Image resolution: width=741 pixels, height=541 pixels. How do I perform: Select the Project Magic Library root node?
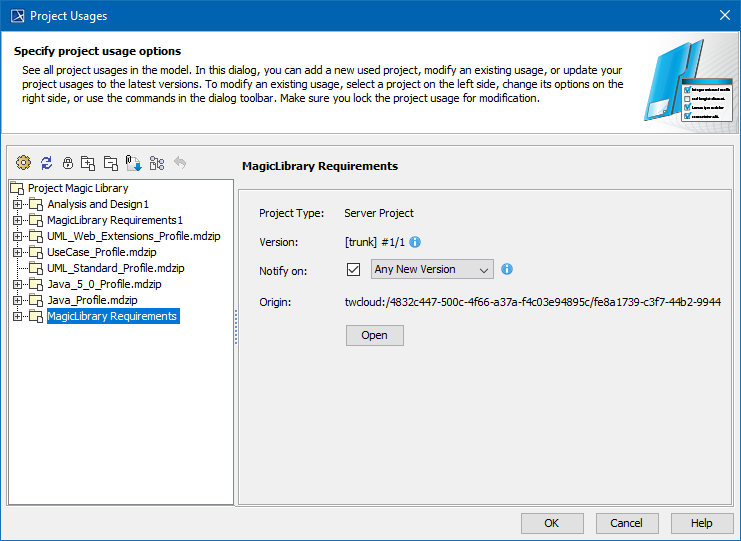[x=77, y=188]
